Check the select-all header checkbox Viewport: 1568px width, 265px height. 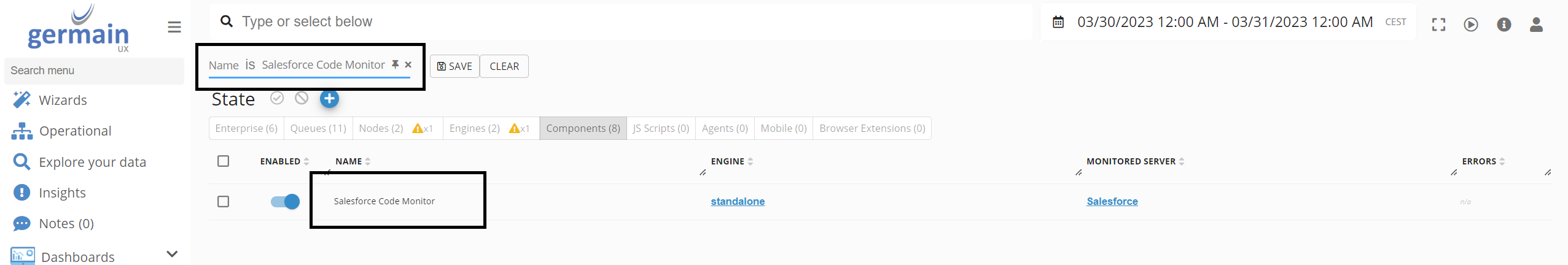point(224,161)
